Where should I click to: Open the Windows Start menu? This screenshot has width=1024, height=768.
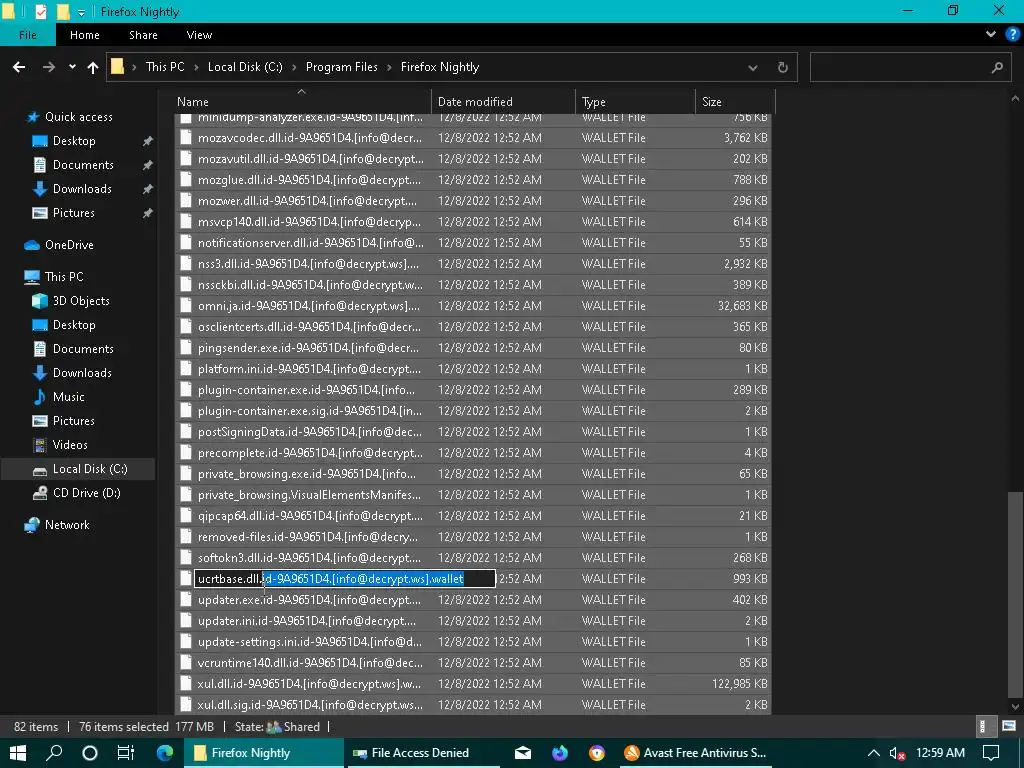[18, 753]
